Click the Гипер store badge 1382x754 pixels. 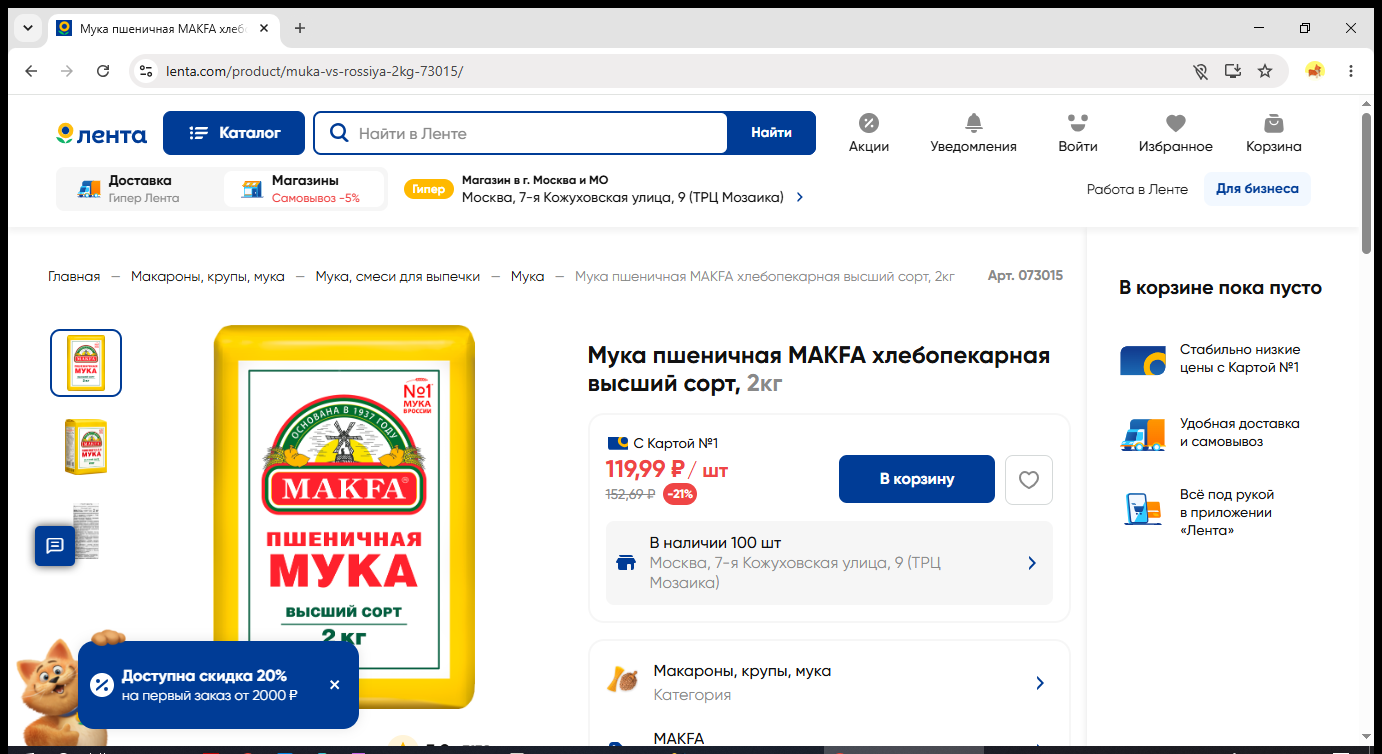click(x=428, y=189)
